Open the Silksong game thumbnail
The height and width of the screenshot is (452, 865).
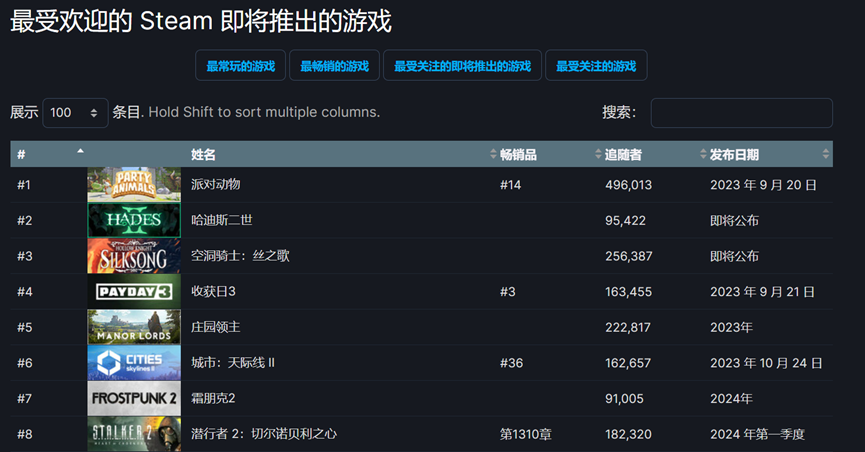coord(134,256)
